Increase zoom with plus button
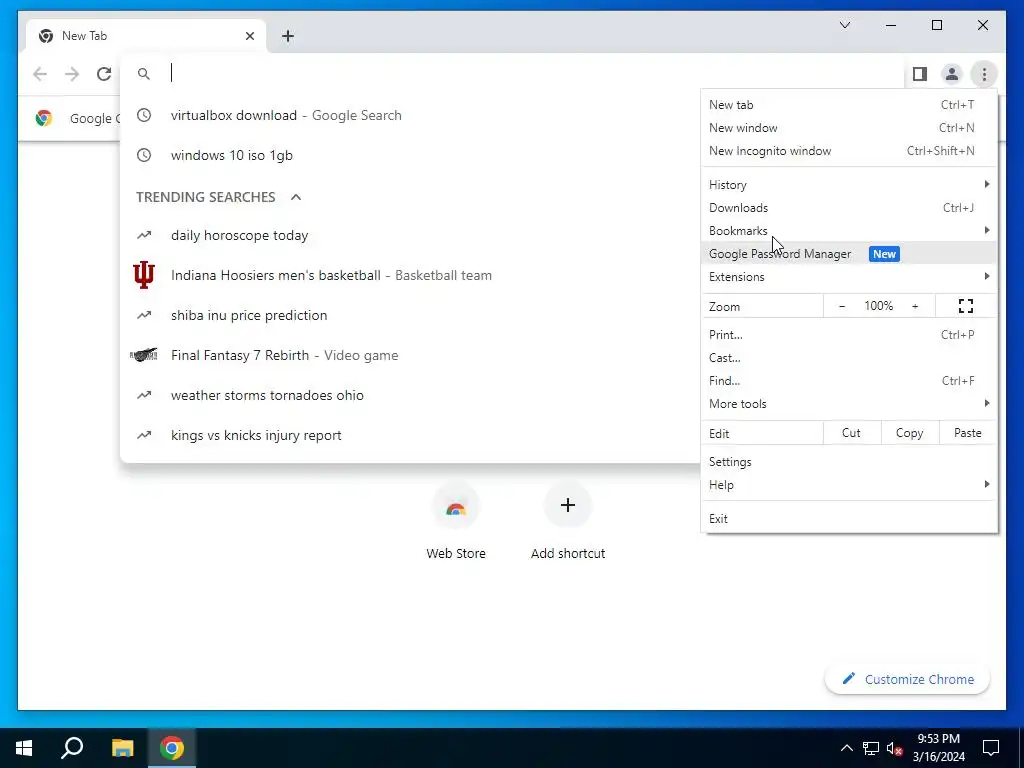Viewport: 1024px width, 768px height. point(915,306)
